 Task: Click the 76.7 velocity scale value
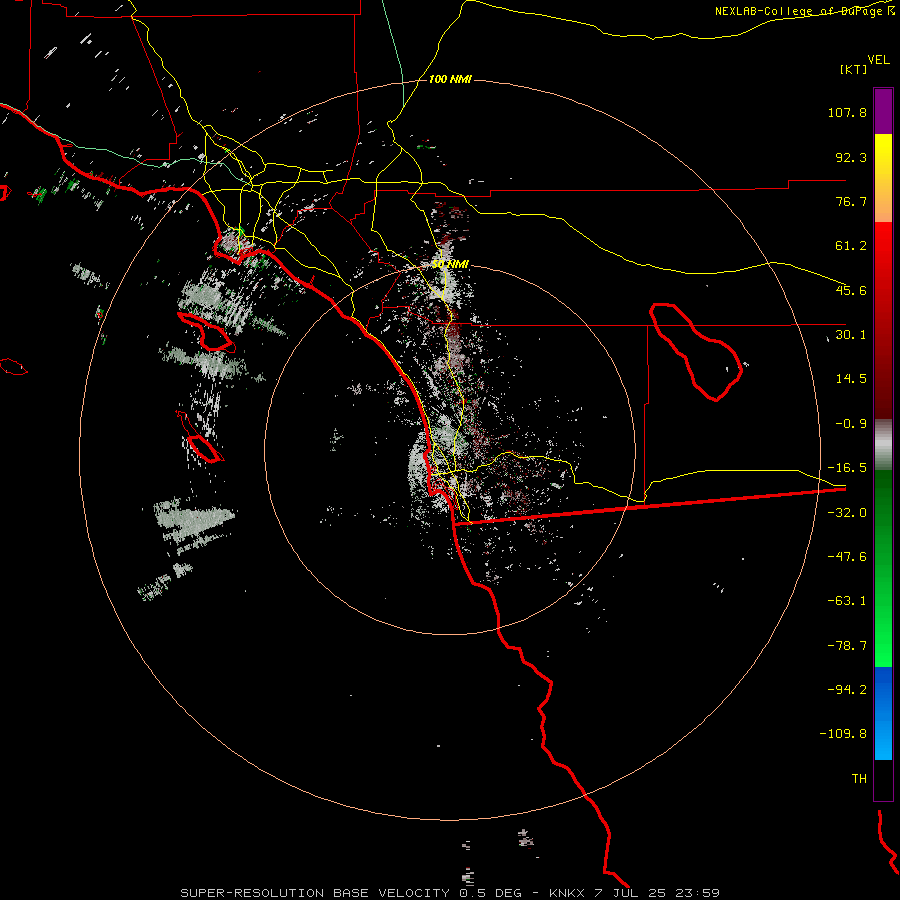click(x=851, y=201)
